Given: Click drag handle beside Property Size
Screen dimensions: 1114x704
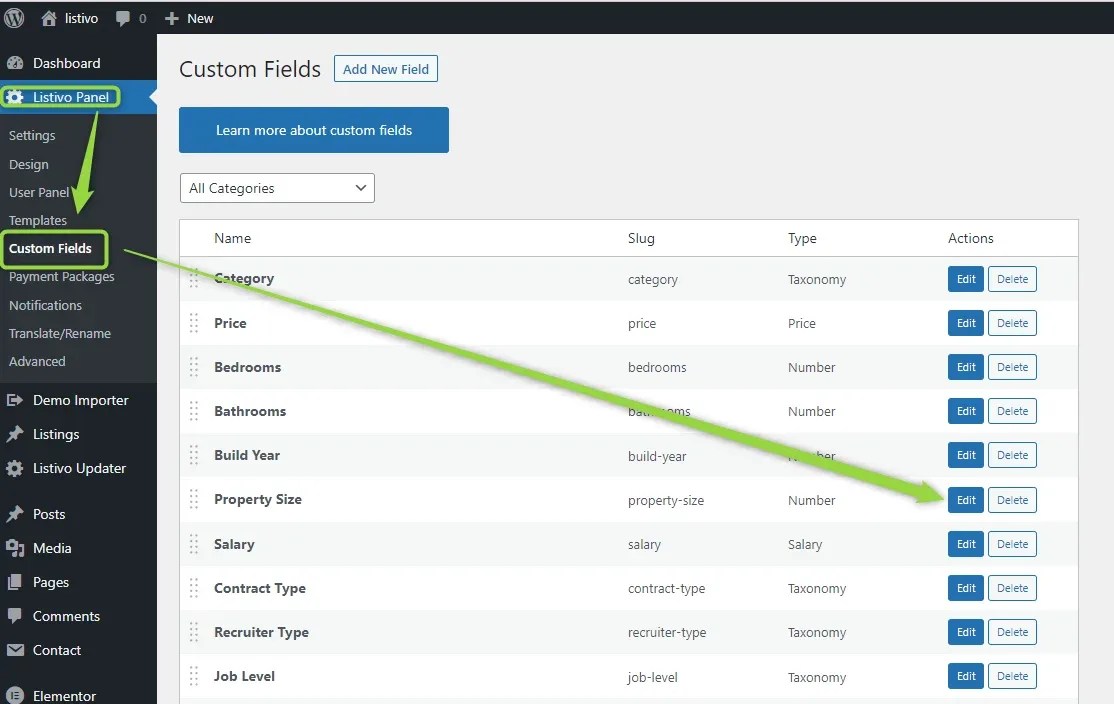Looking at the screenshot, I should point(194,499).
